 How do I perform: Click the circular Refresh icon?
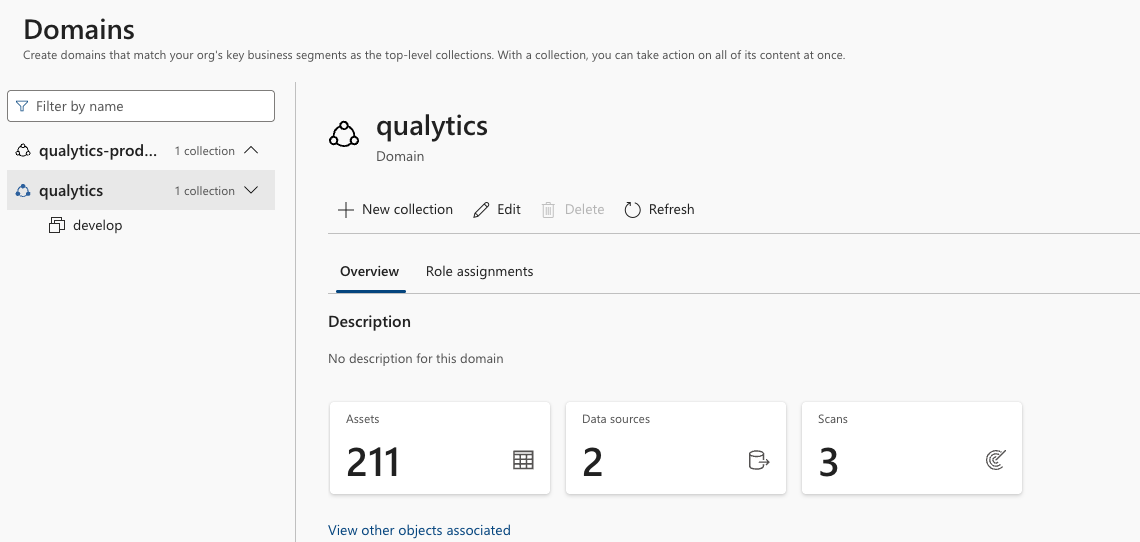pos(632,210)
